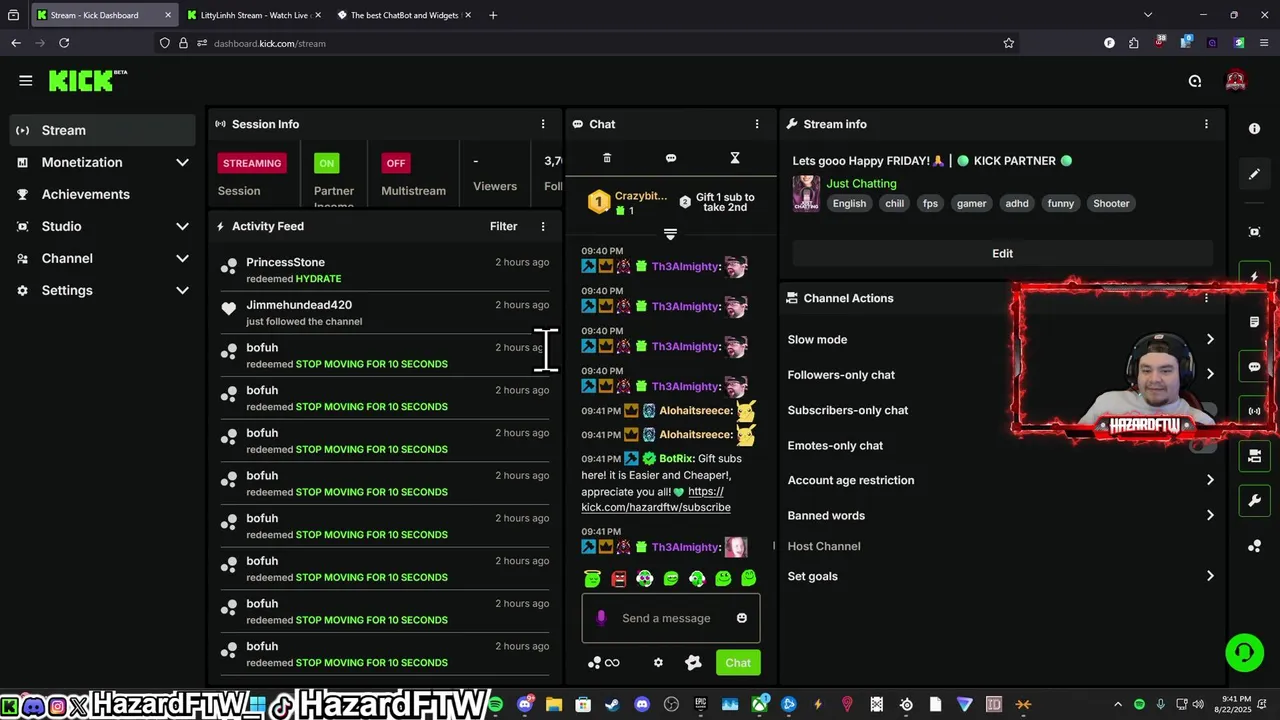
Task: Select the angel halo emote
Action: point(592,578)
